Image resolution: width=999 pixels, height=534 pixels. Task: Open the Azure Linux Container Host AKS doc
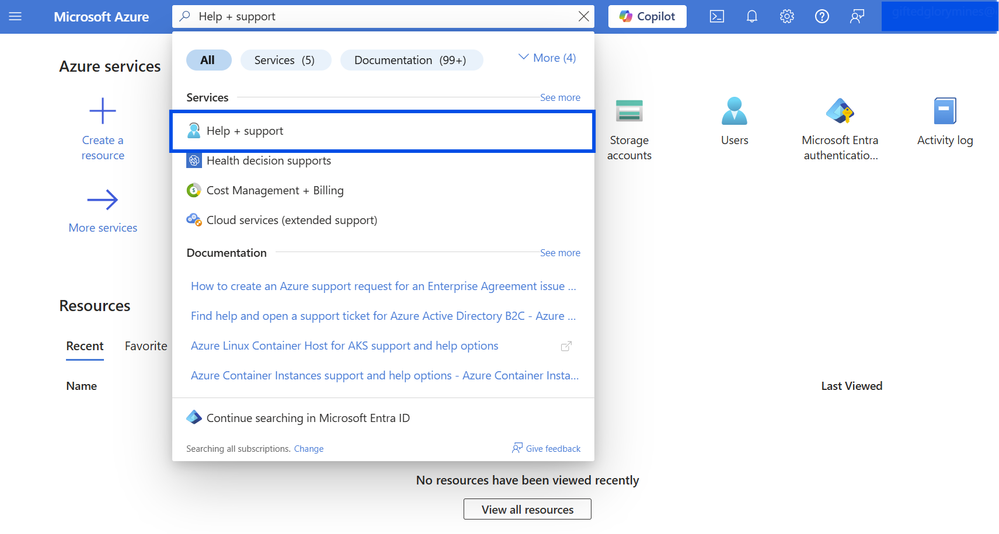[345, 346]
